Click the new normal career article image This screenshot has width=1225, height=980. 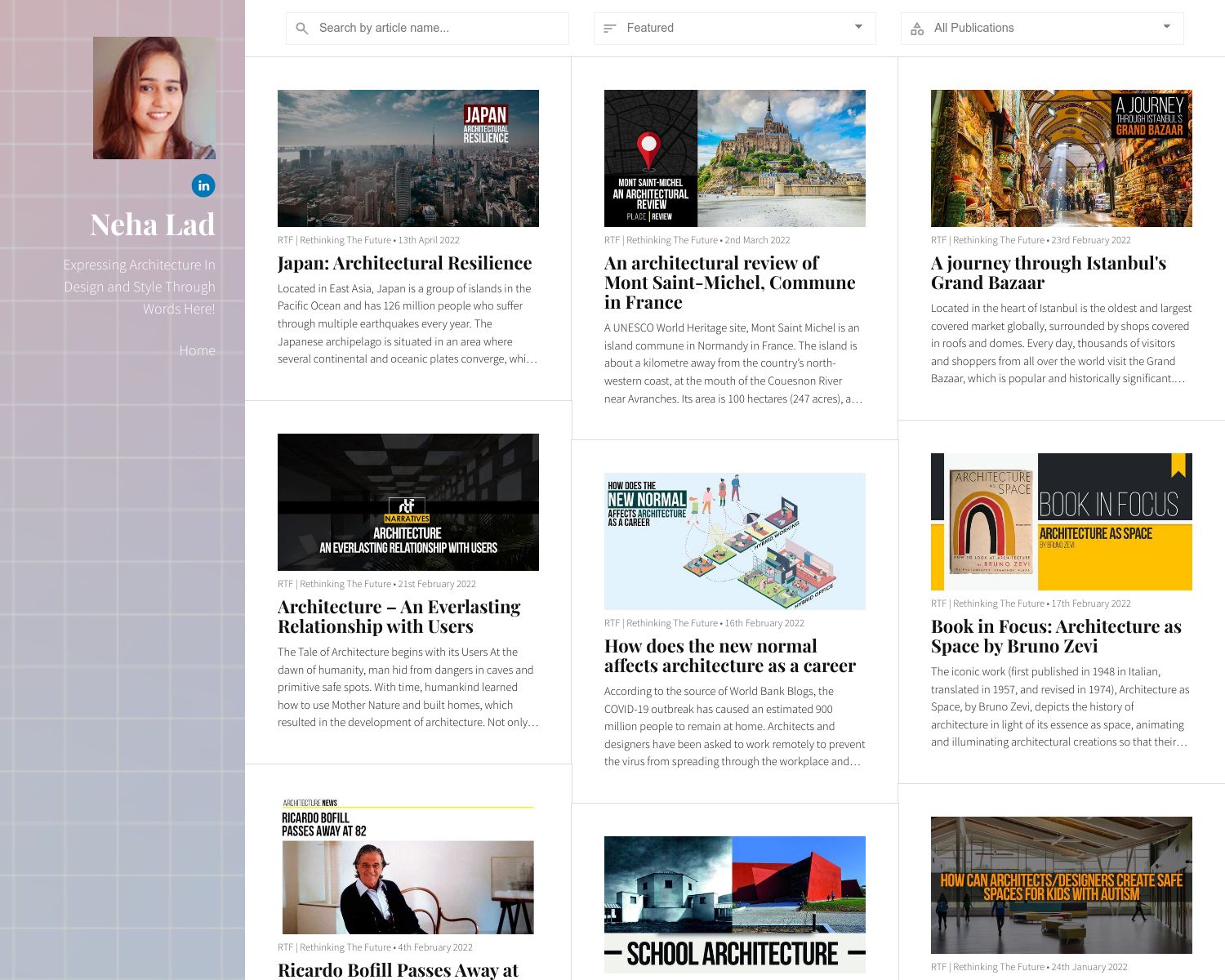tap(734, 541)
